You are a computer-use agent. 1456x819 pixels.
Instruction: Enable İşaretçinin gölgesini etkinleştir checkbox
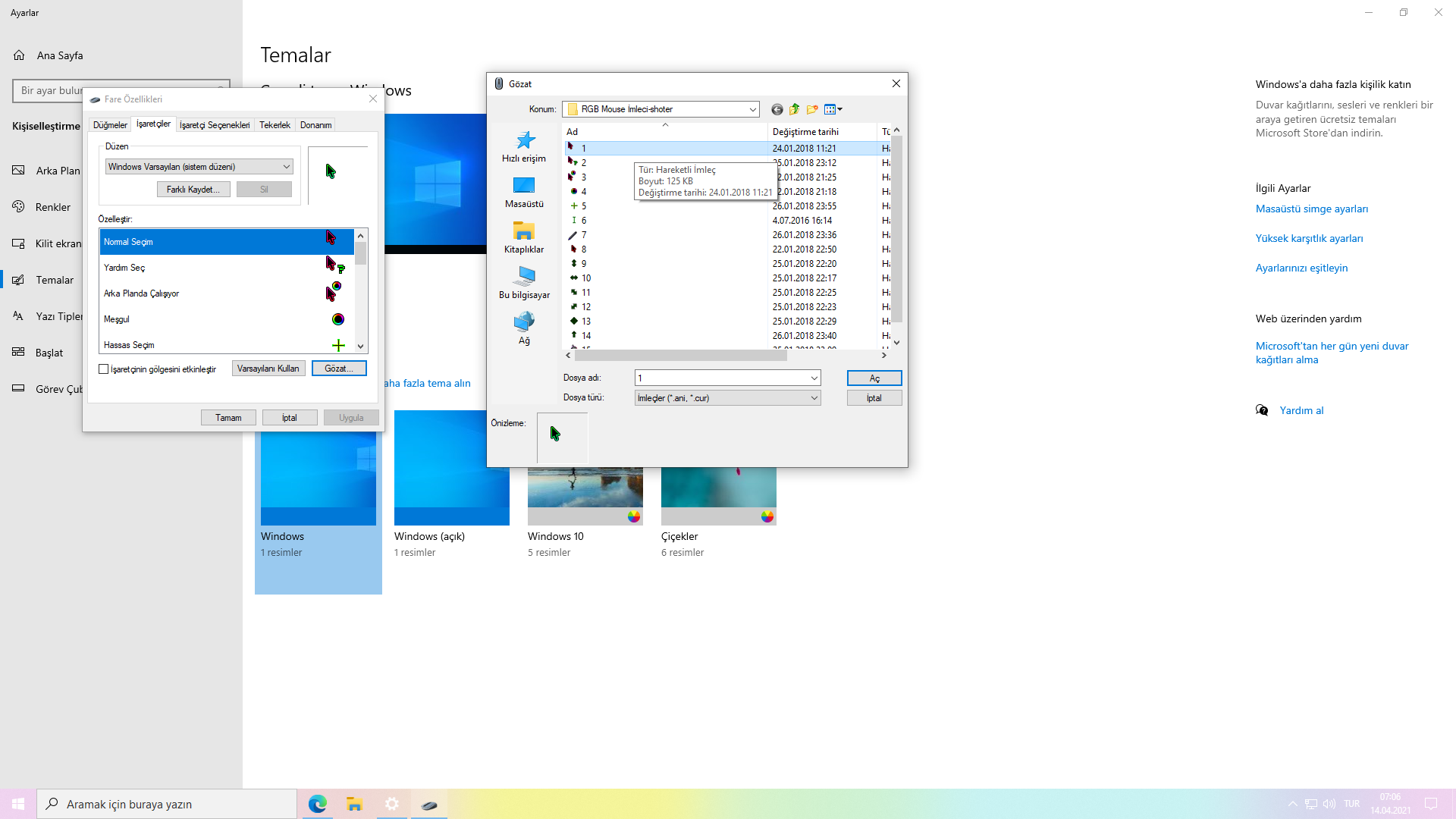(x=104, y=369)
